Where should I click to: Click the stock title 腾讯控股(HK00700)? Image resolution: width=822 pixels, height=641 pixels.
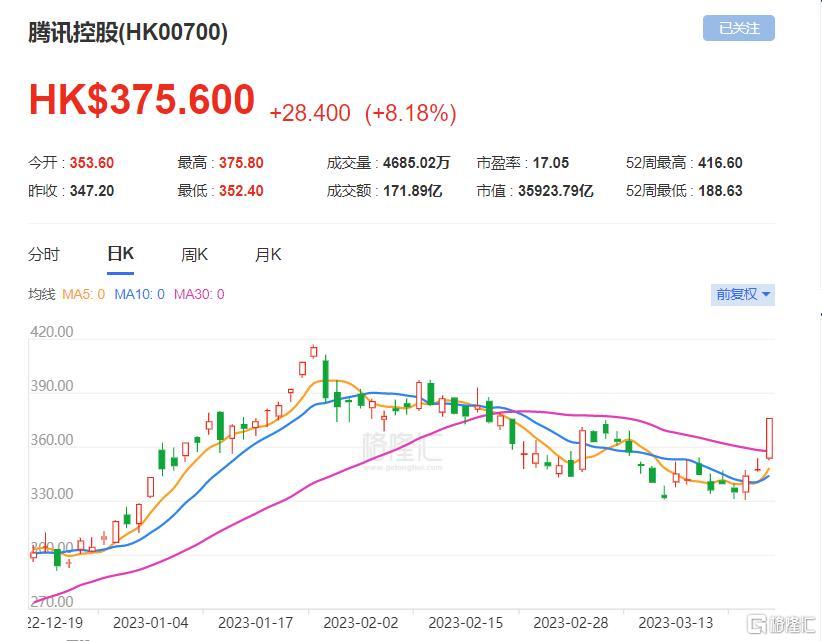128,32
